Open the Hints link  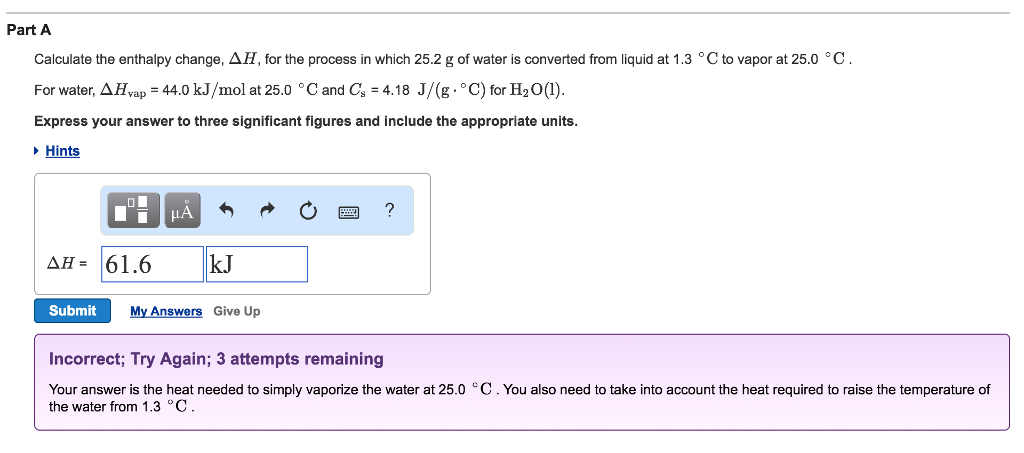(62, 151)
